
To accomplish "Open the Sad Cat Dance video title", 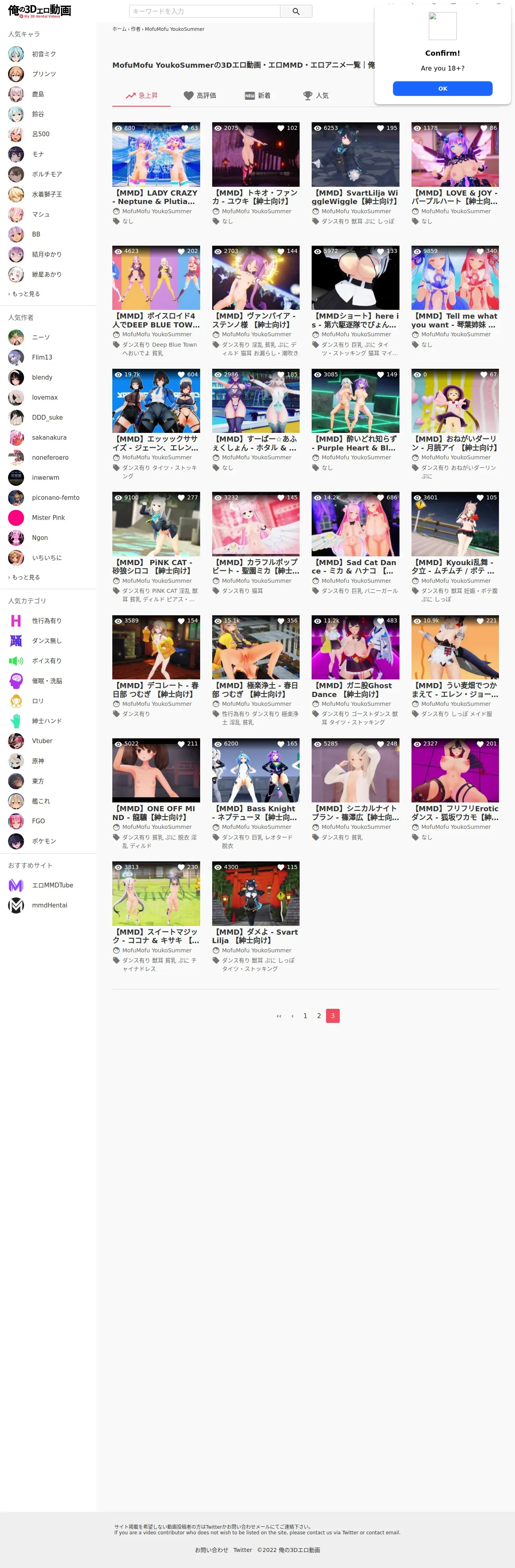I will (355, 567).
